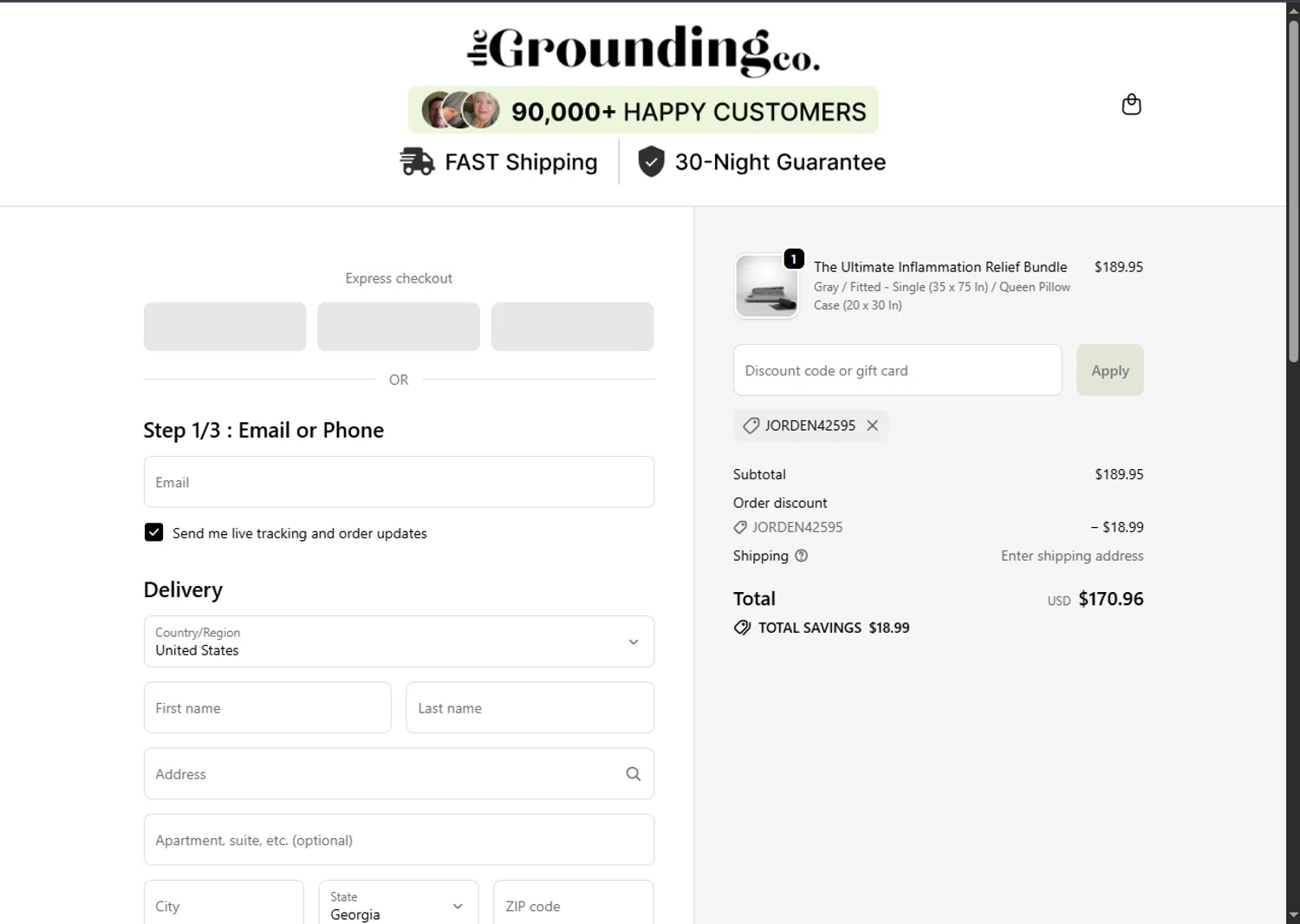Open the shopping bag cart icon
Screen dimensions: 1300x924
click(x=1131, y=105)
